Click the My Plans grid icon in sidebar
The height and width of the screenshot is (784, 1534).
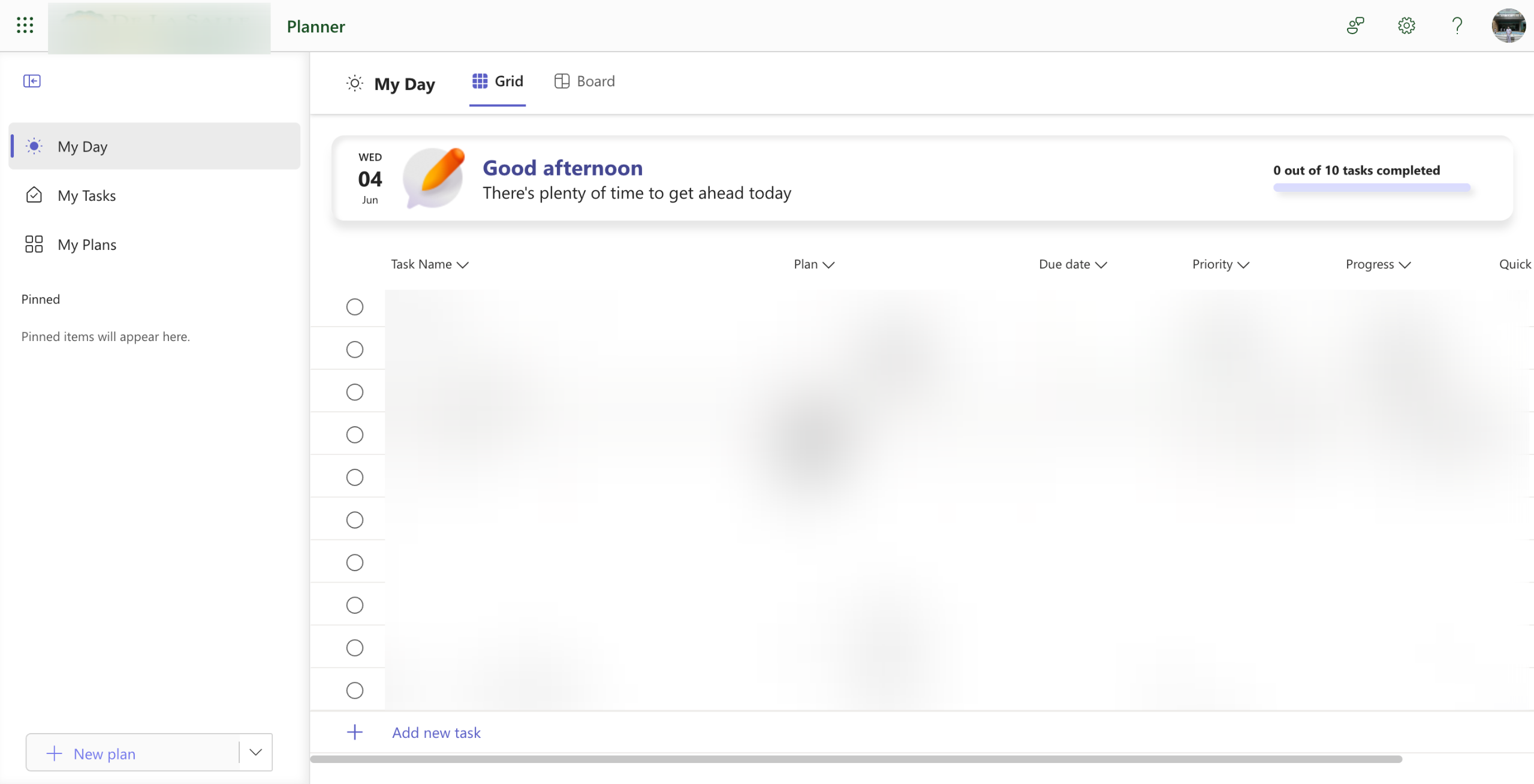coord(34,244)
